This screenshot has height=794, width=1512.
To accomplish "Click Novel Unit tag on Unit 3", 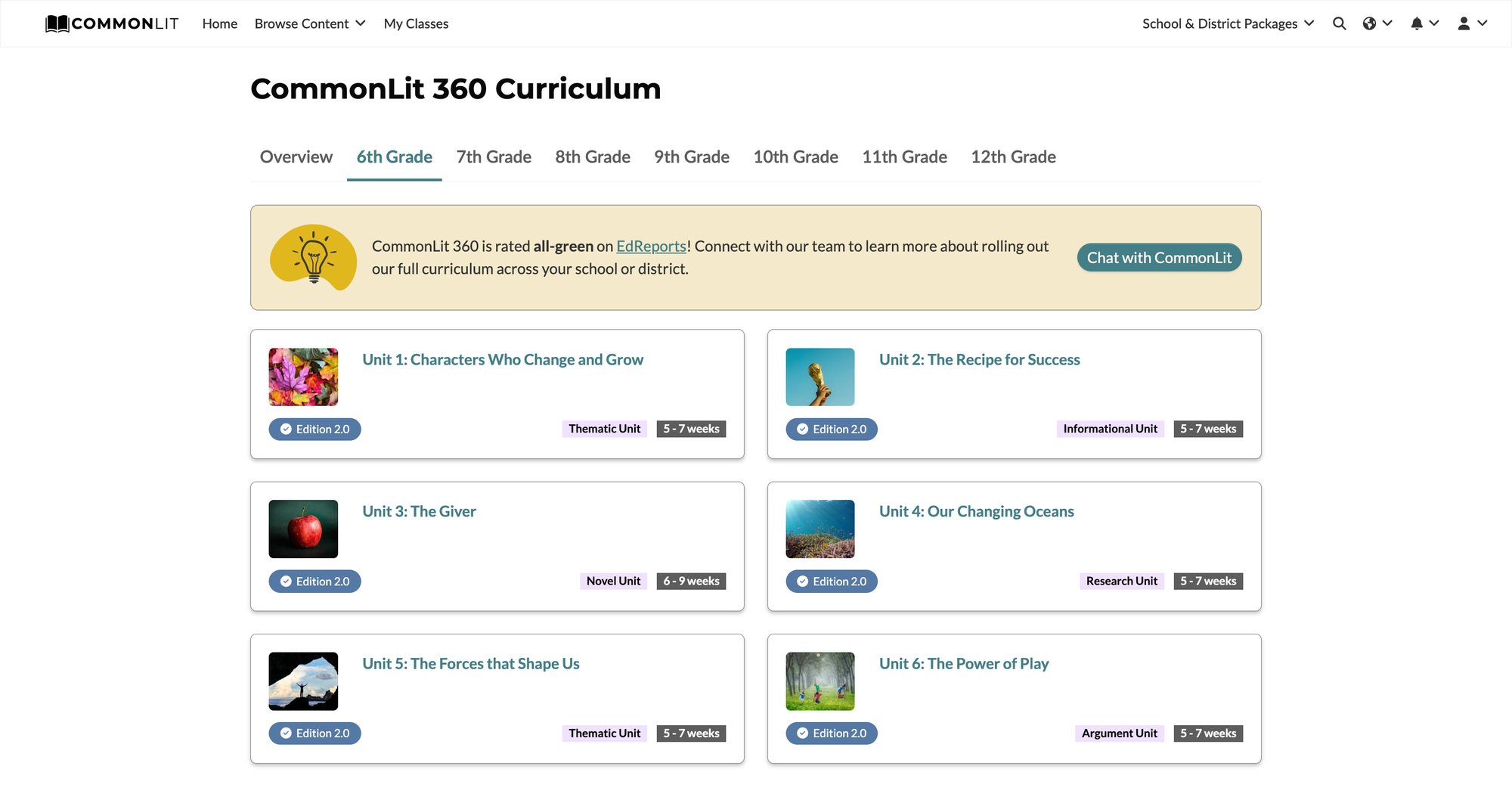I will 614,581.
